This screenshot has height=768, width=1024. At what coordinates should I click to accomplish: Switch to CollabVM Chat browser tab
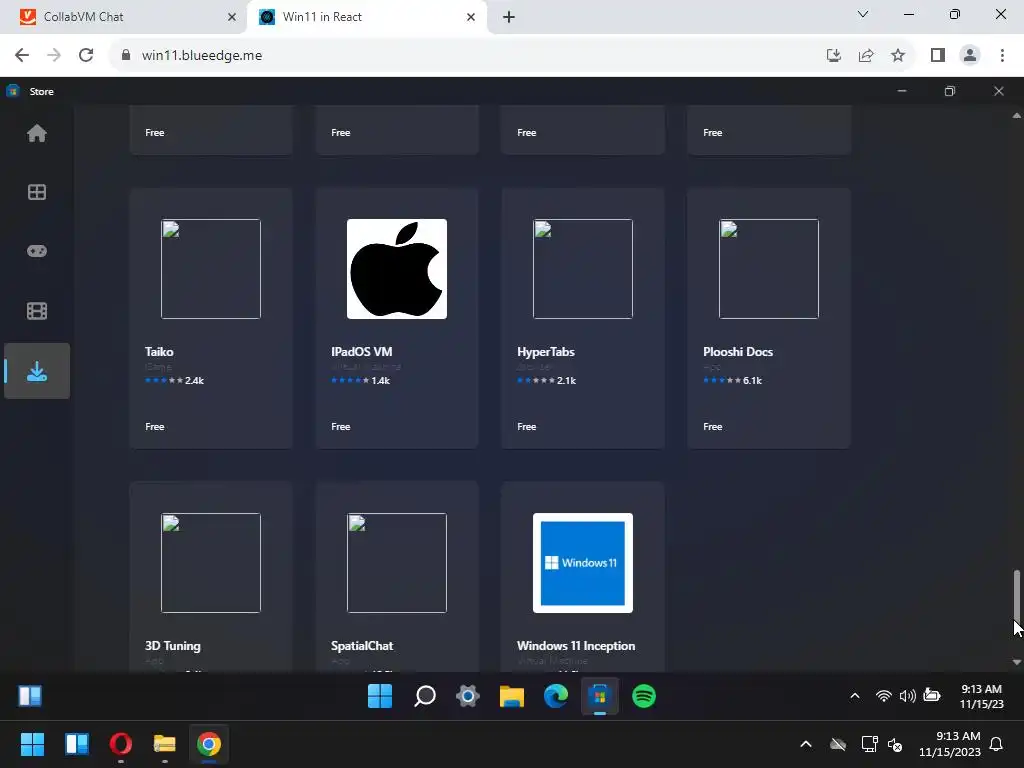tap(123, 17)
